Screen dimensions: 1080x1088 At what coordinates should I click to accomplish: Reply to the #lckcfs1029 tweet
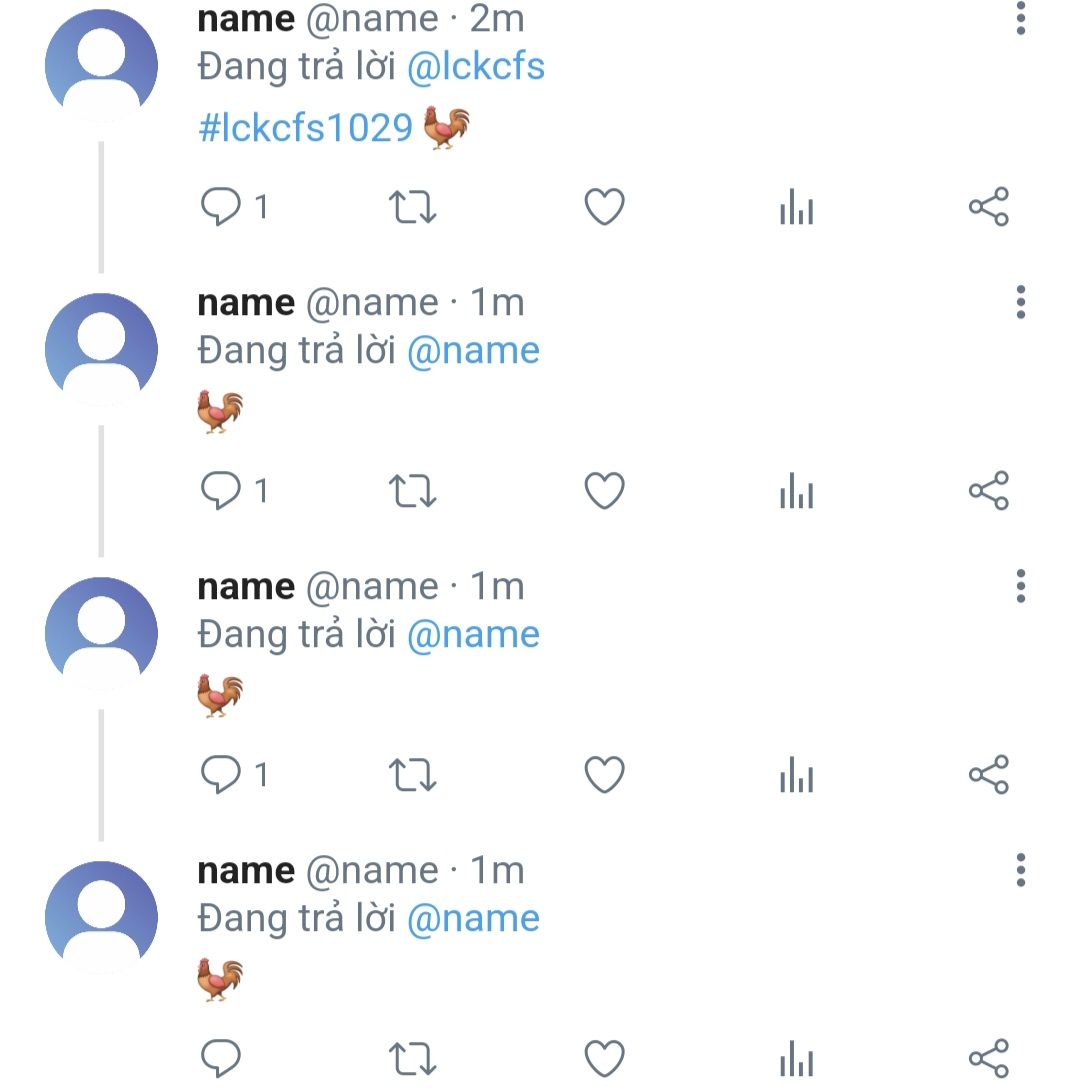221,207
